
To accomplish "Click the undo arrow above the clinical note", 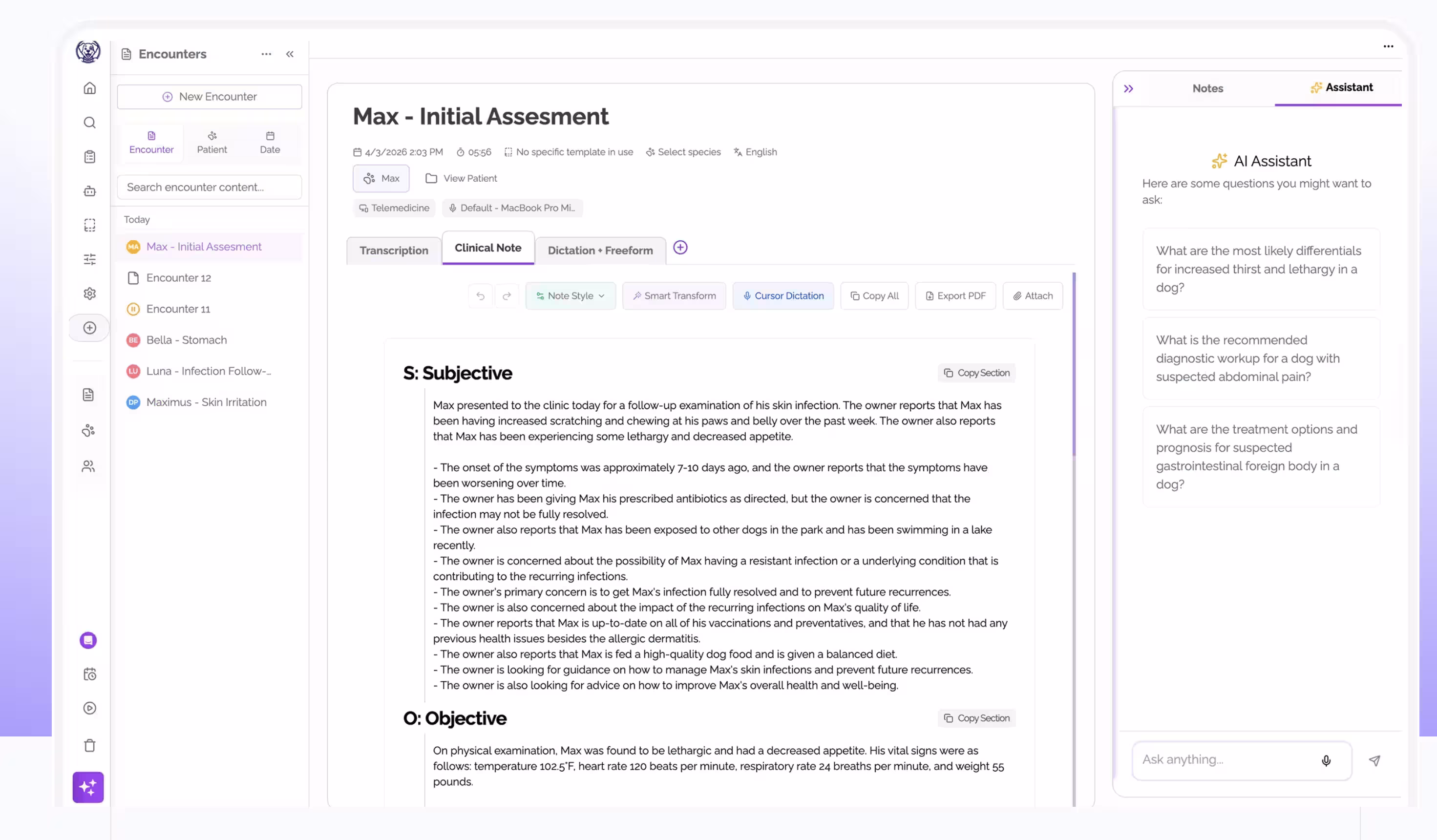I will click(480, 295).
